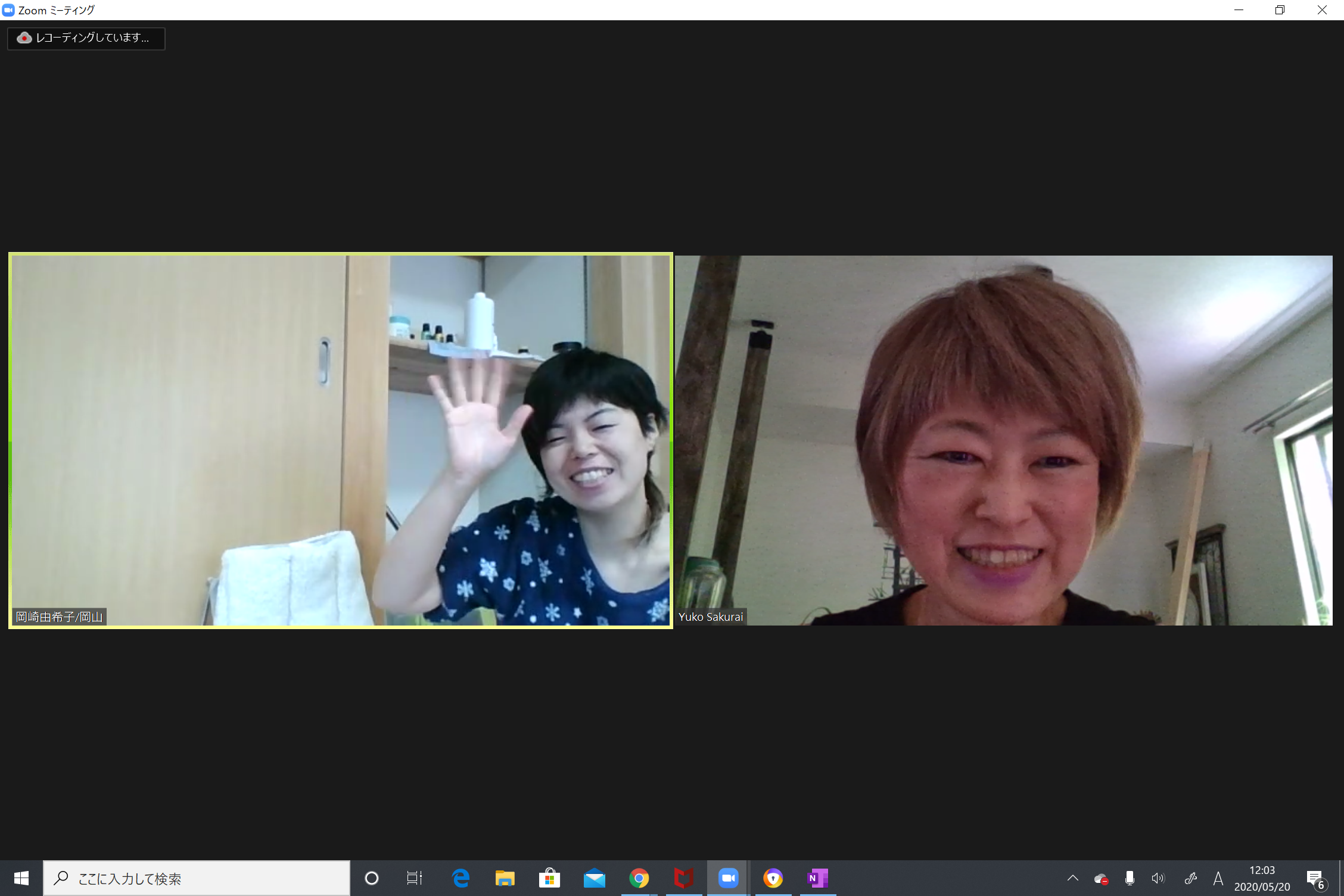Open Task View on the taskbar
The height and width of the screenshot is (896, 1344).
point(415,878)
